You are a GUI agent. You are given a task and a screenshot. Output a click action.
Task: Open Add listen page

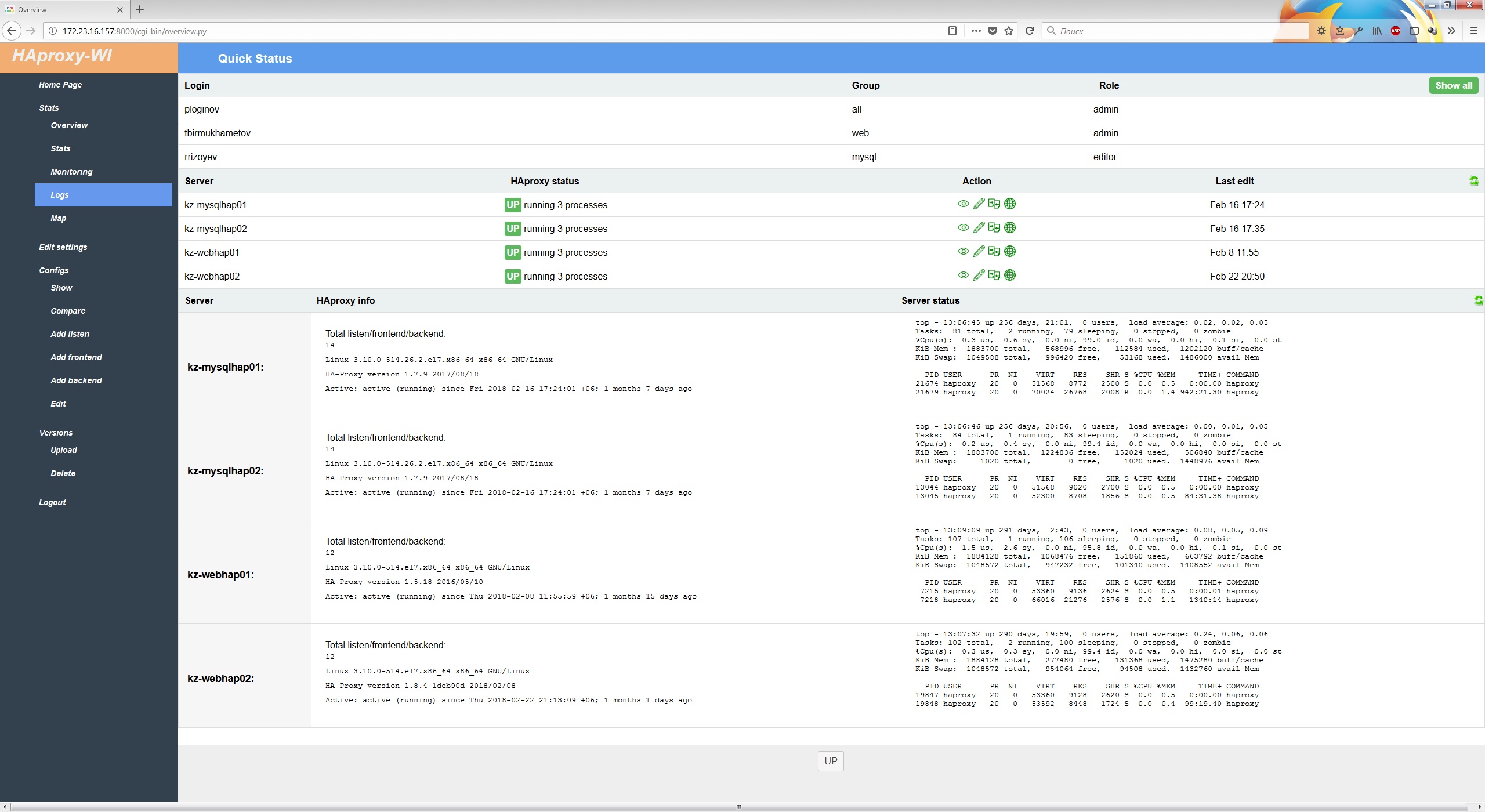point(70,334)
